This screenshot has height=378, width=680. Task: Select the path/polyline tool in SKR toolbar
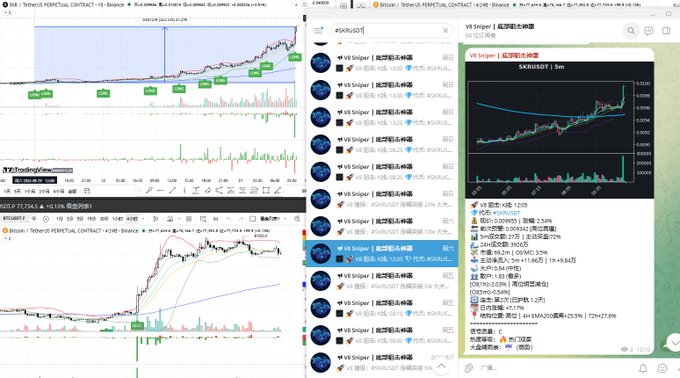(219, 190)
